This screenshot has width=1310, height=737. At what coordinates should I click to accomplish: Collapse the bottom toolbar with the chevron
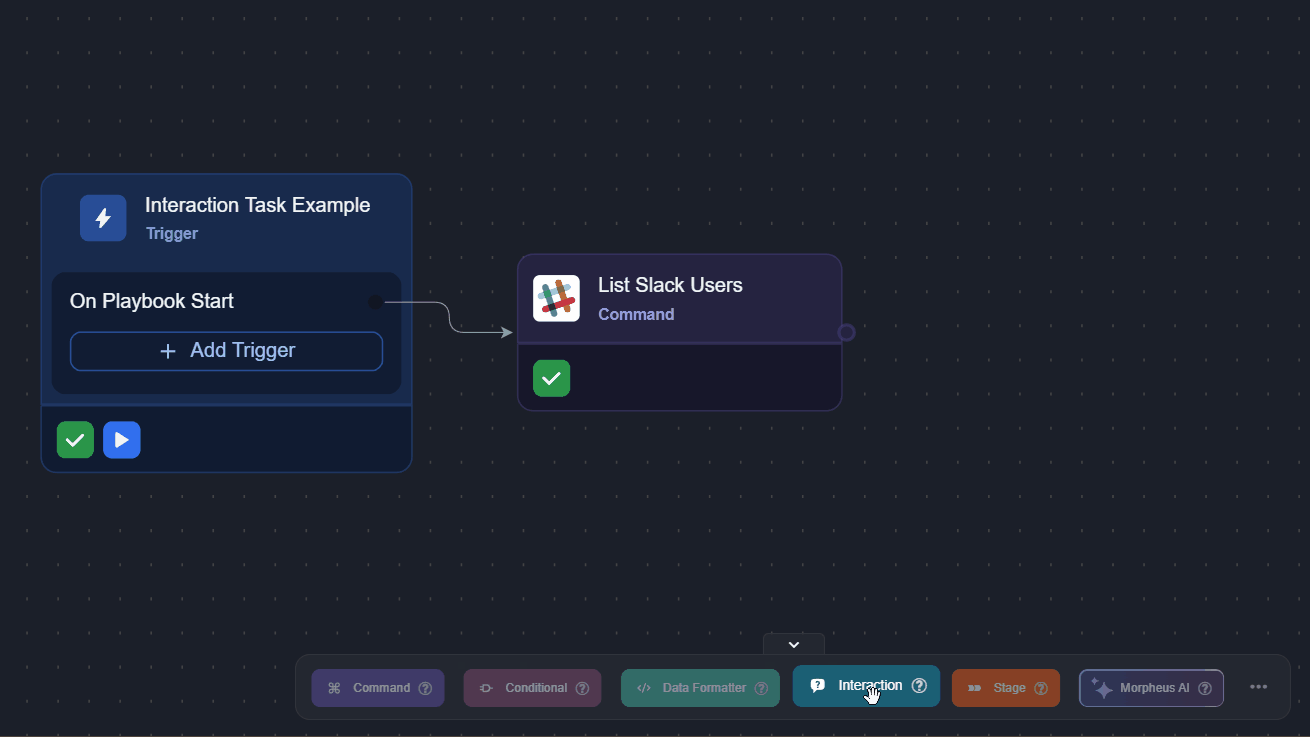coord(794,644)
